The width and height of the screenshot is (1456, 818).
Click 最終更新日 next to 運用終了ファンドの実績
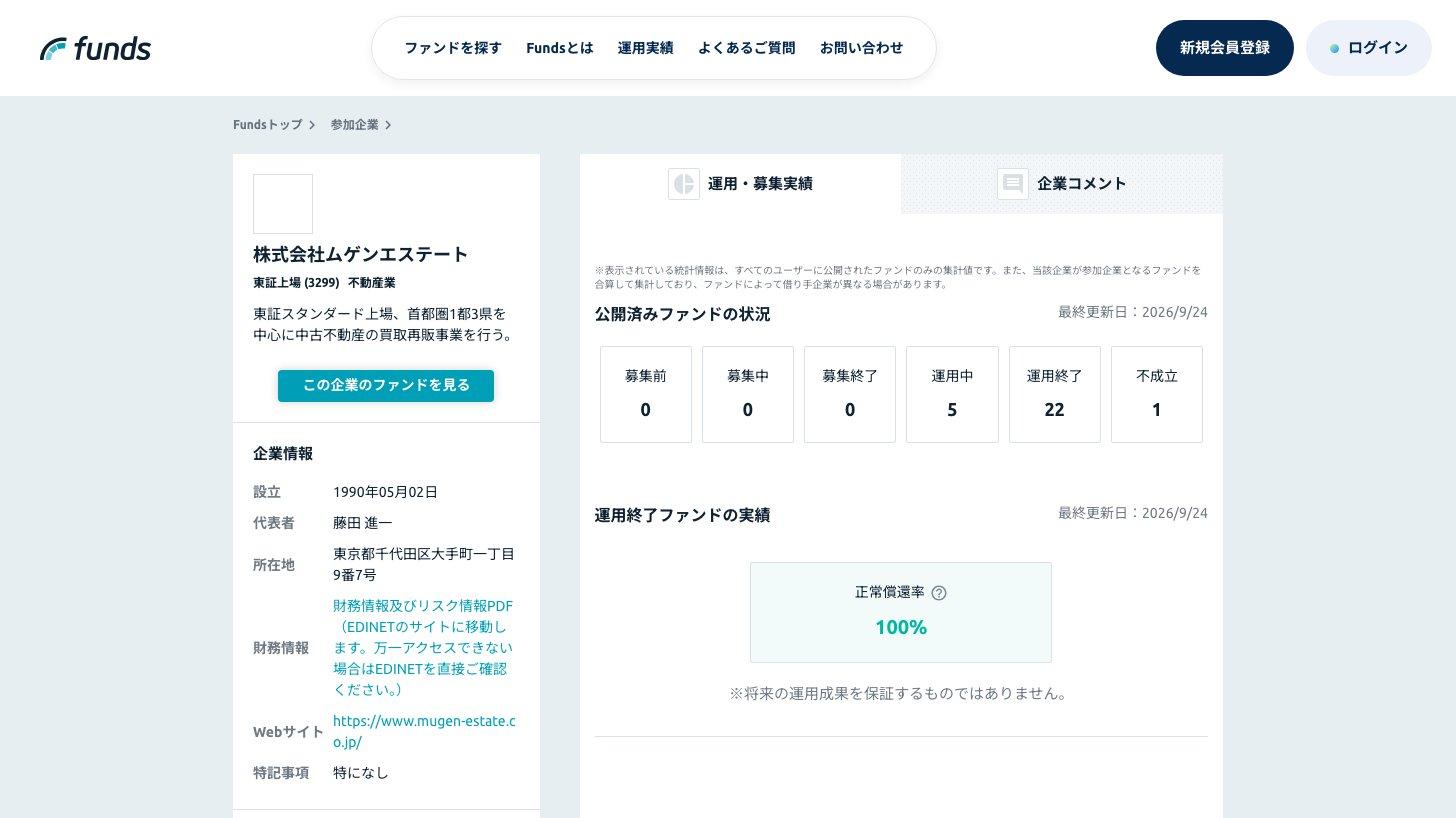point(1133,513)
